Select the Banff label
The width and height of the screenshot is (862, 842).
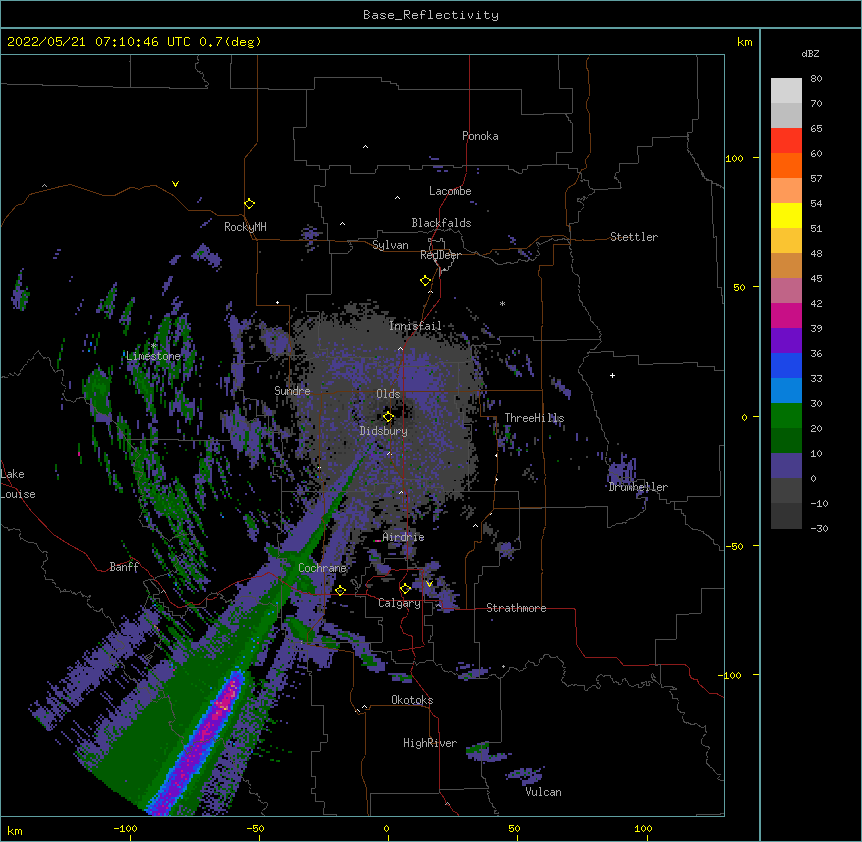[124, 567]
